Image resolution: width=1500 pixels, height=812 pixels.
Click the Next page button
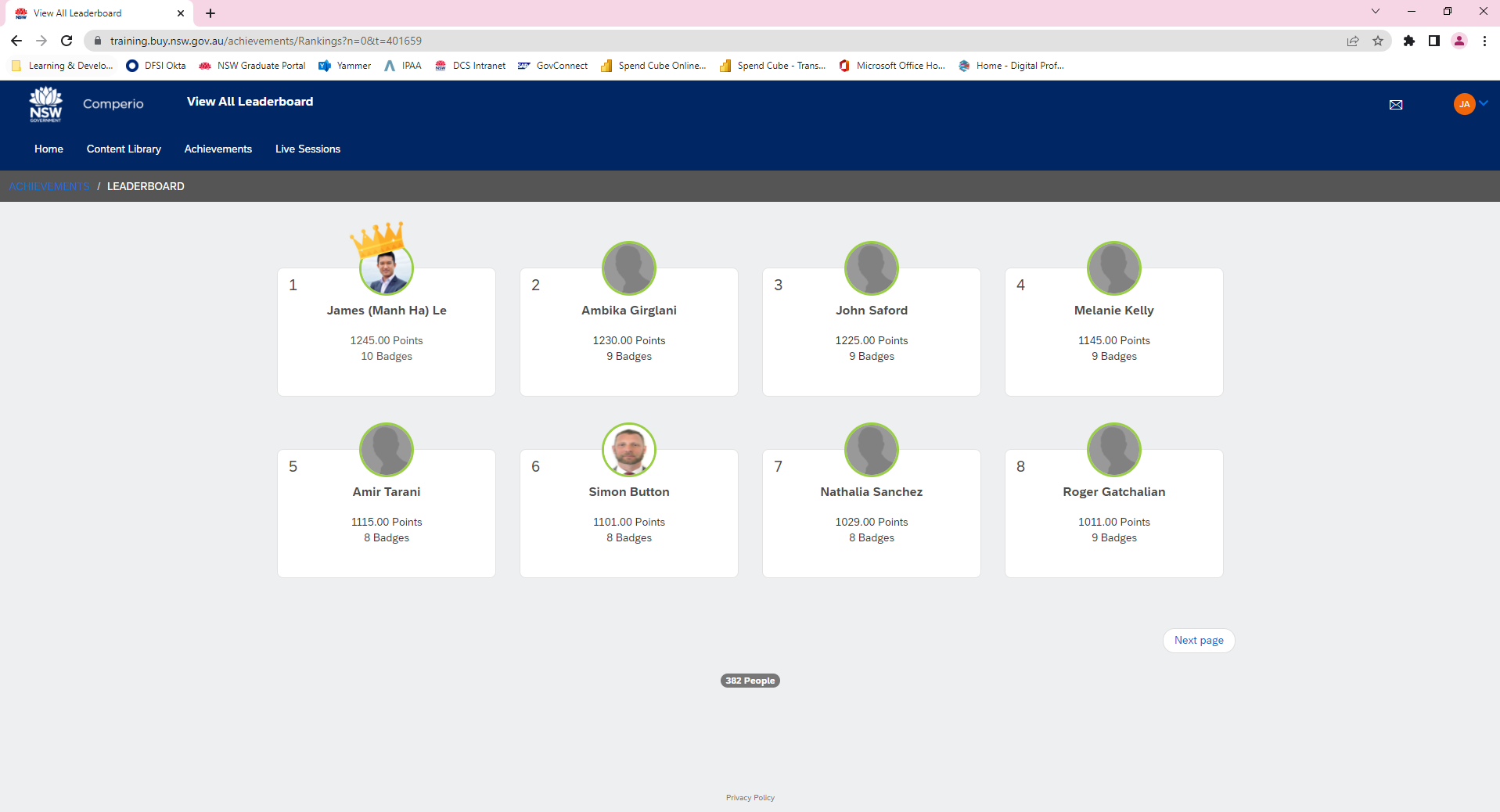[1198, 640]
